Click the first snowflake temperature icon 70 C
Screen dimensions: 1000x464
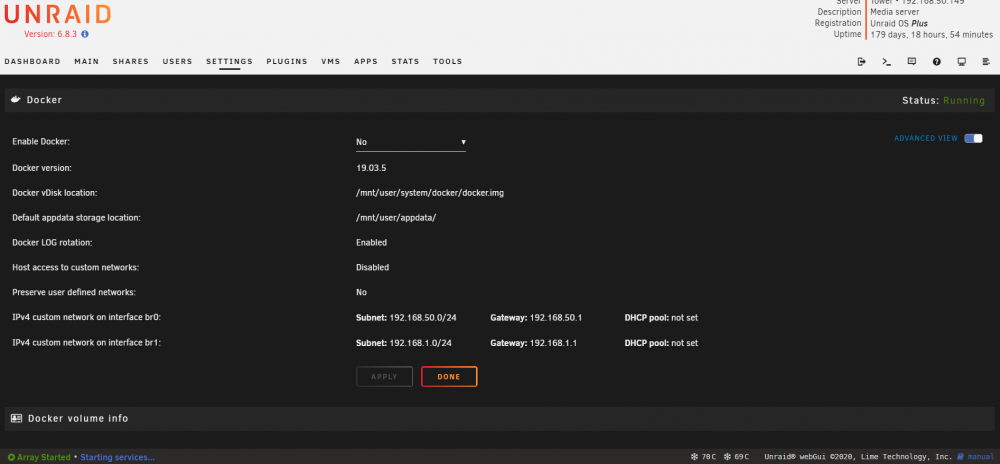click(x=695, y=457)
